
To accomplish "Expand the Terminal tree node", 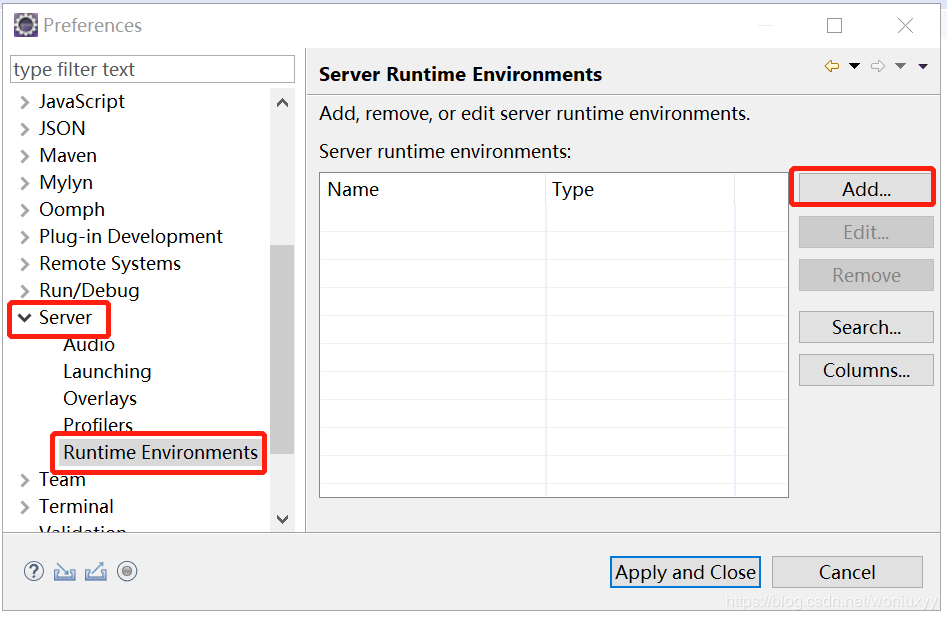I will pos(24,507).
